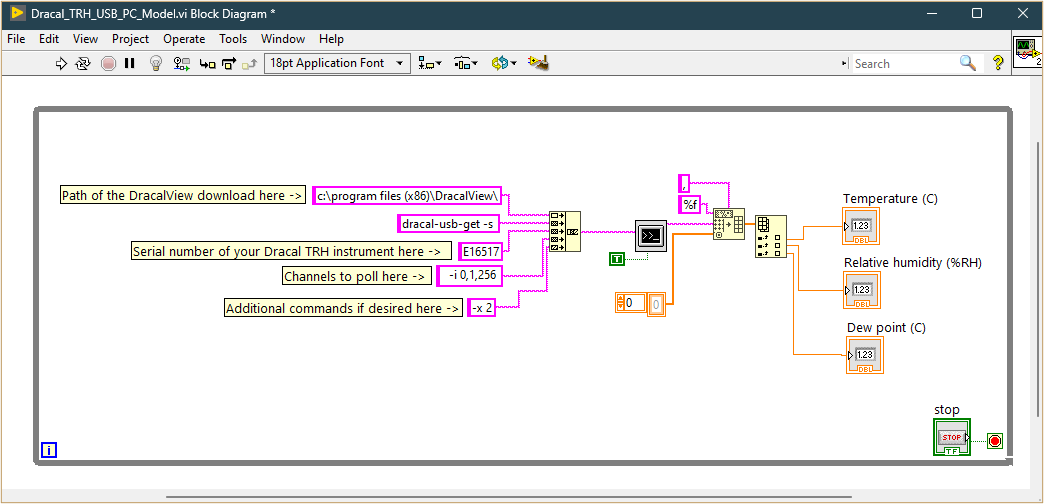
Task: Click the VI icon in top-right corner
Action: (1028, 52)
